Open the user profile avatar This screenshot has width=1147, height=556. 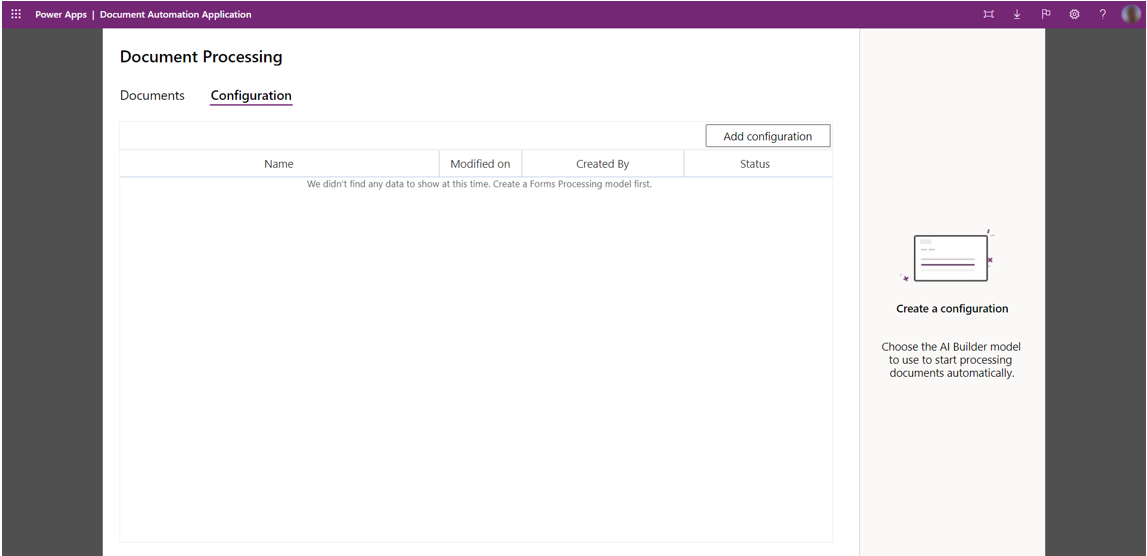[1131, 14]
